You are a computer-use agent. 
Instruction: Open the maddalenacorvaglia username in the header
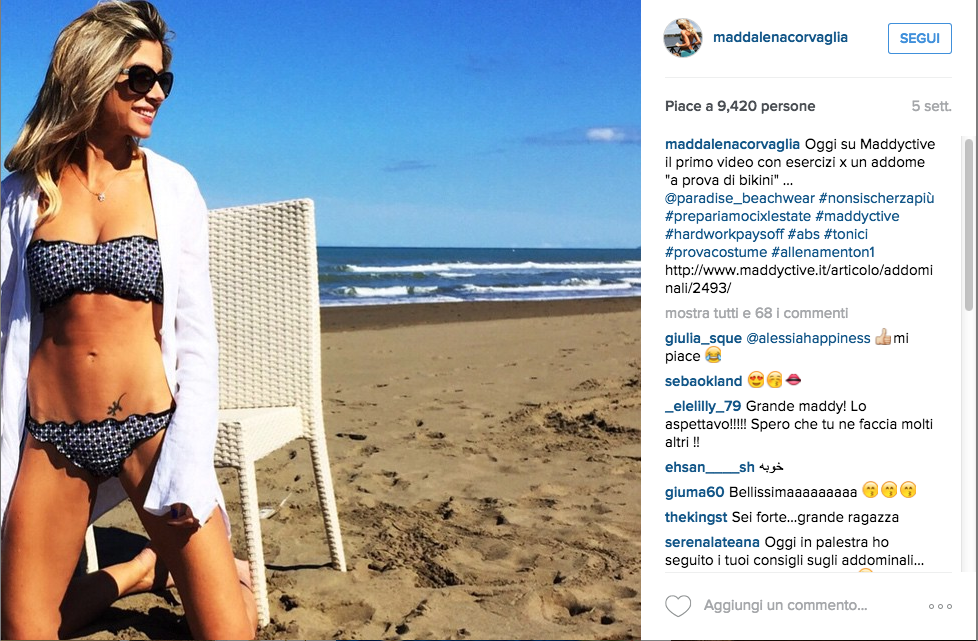point(780,37)
